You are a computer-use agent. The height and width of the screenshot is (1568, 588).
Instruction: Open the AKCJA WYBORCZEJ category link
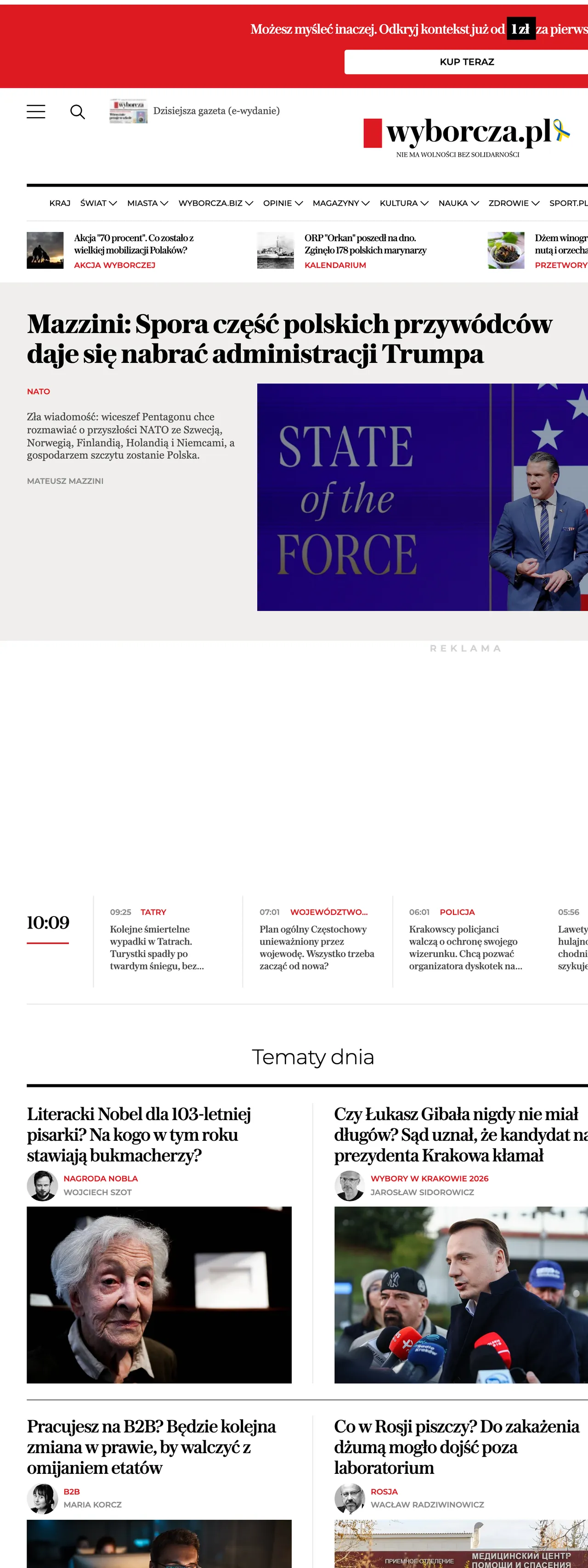(x=114, y=266)
